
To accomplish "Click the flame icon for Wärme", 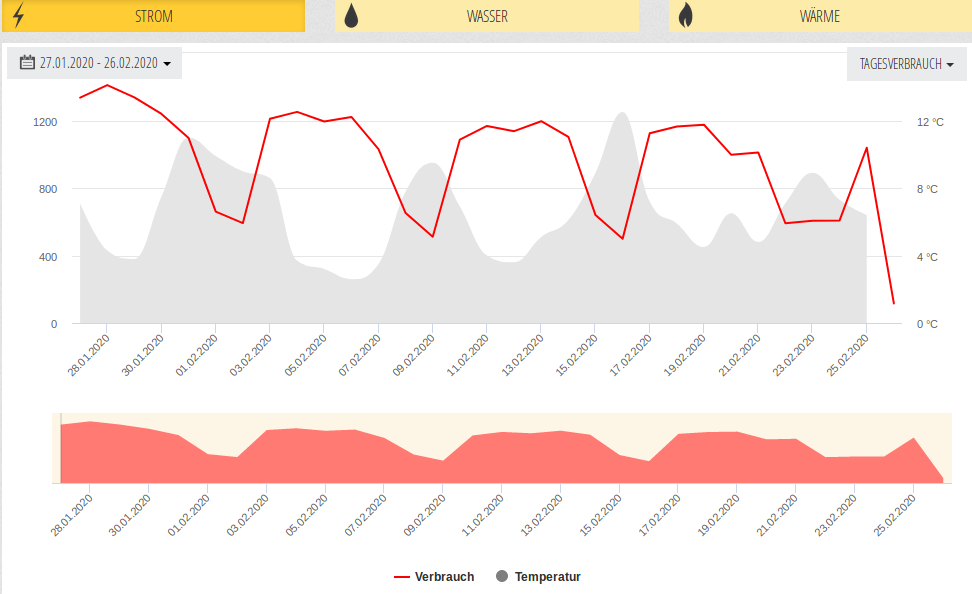I will pyautogui.click(x=685, y=16).
